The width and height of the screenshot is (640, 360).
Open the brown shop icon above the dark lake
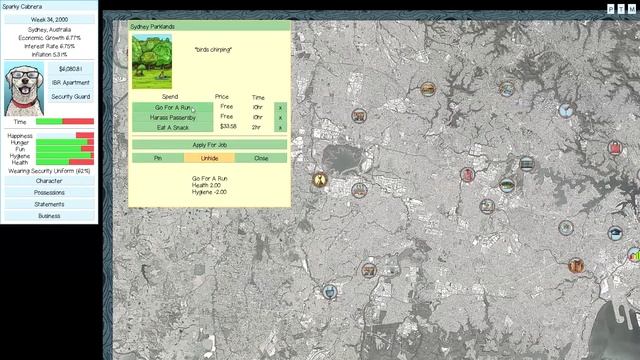click(359, 116)
